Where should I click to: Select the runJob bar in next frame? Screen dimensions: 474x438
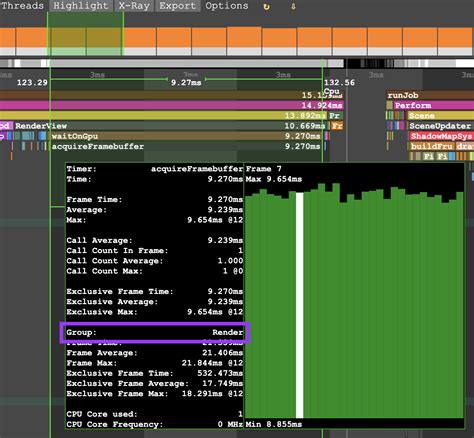[430, 95]
